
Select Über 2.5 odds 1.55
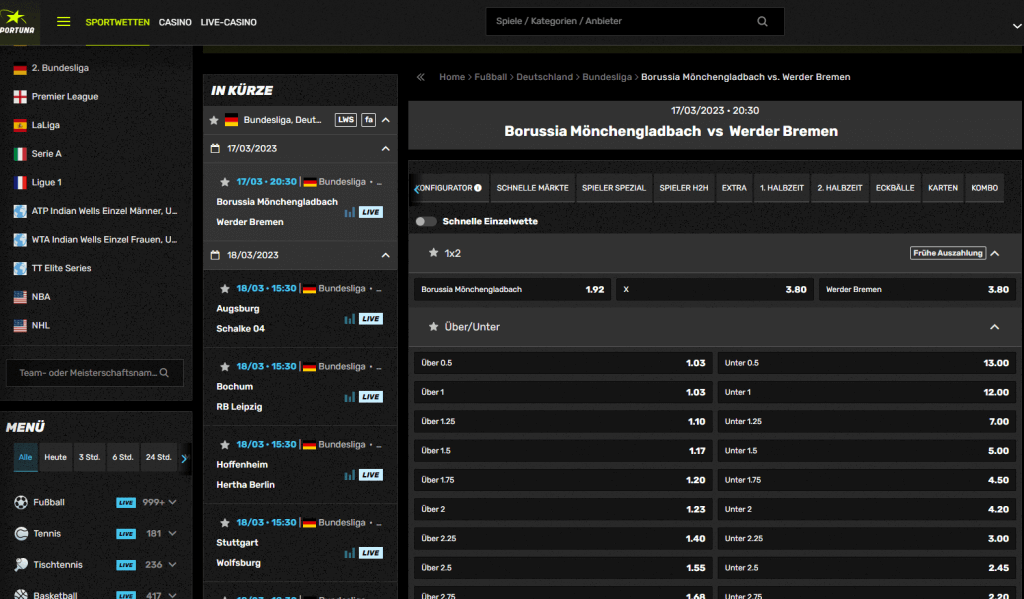click(563, 568)
